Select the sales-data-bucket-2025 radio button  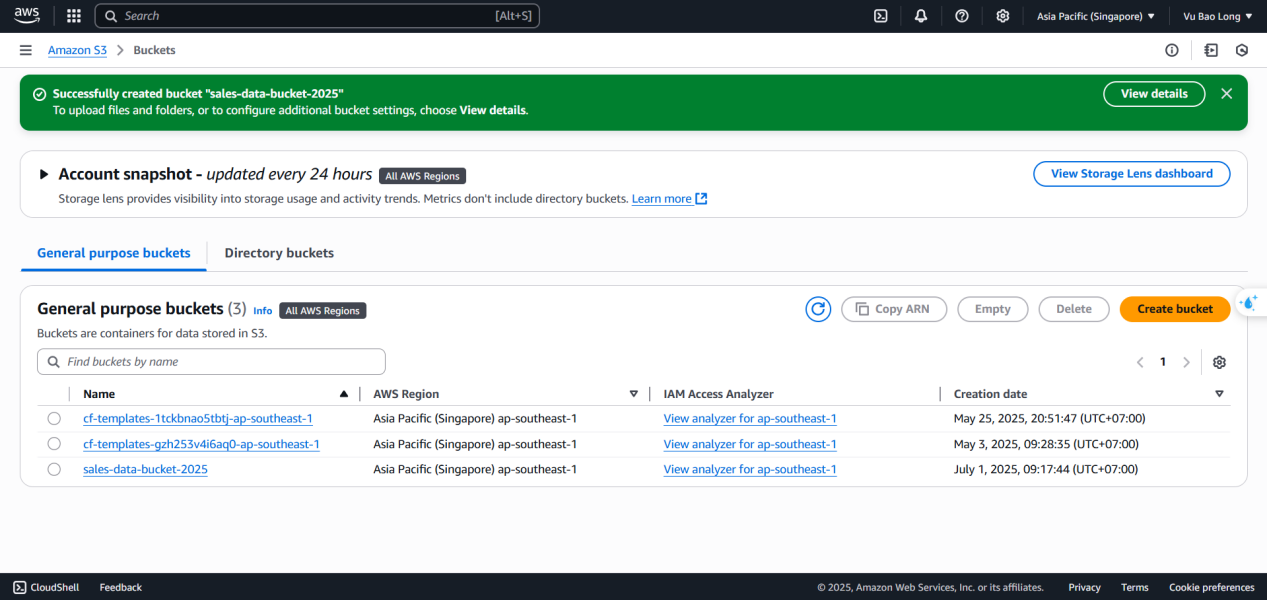pos(54,469)
